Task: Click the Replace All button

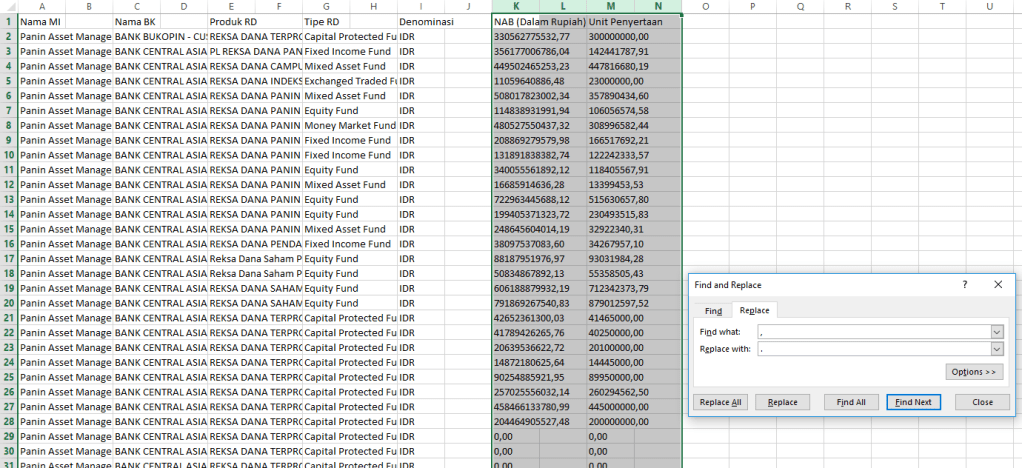Action: click(x=721, y=402)
